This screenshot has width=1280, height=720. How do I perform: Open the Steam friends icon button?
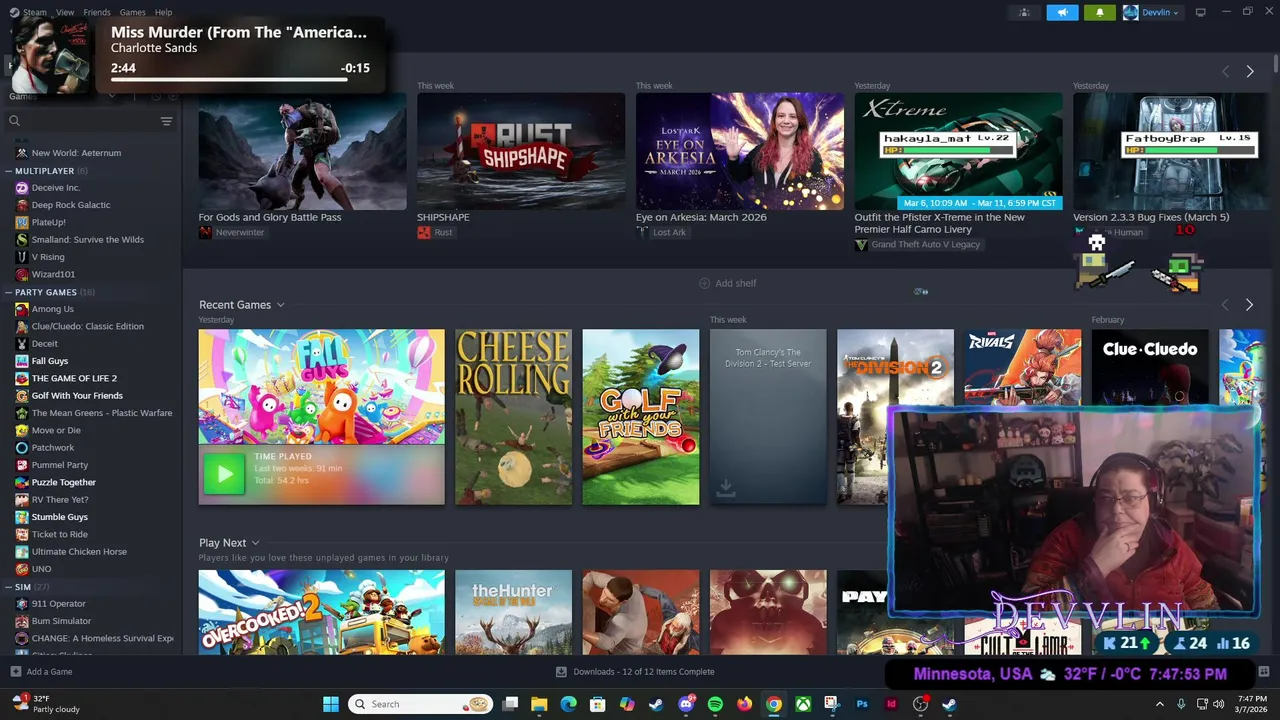[x=1024, y=12]
